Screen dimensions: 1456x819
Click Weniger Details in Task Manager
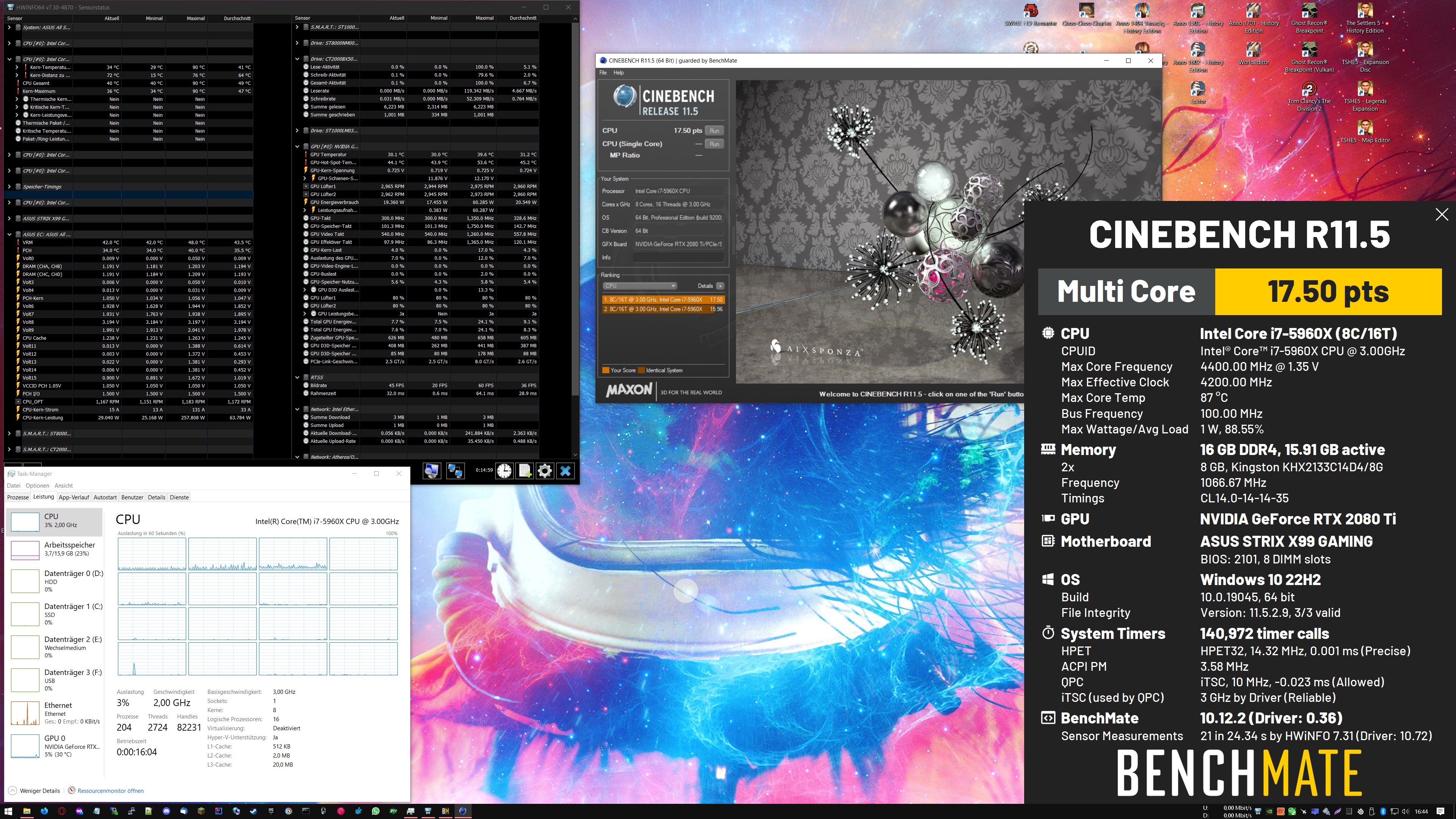pos(34,791)
